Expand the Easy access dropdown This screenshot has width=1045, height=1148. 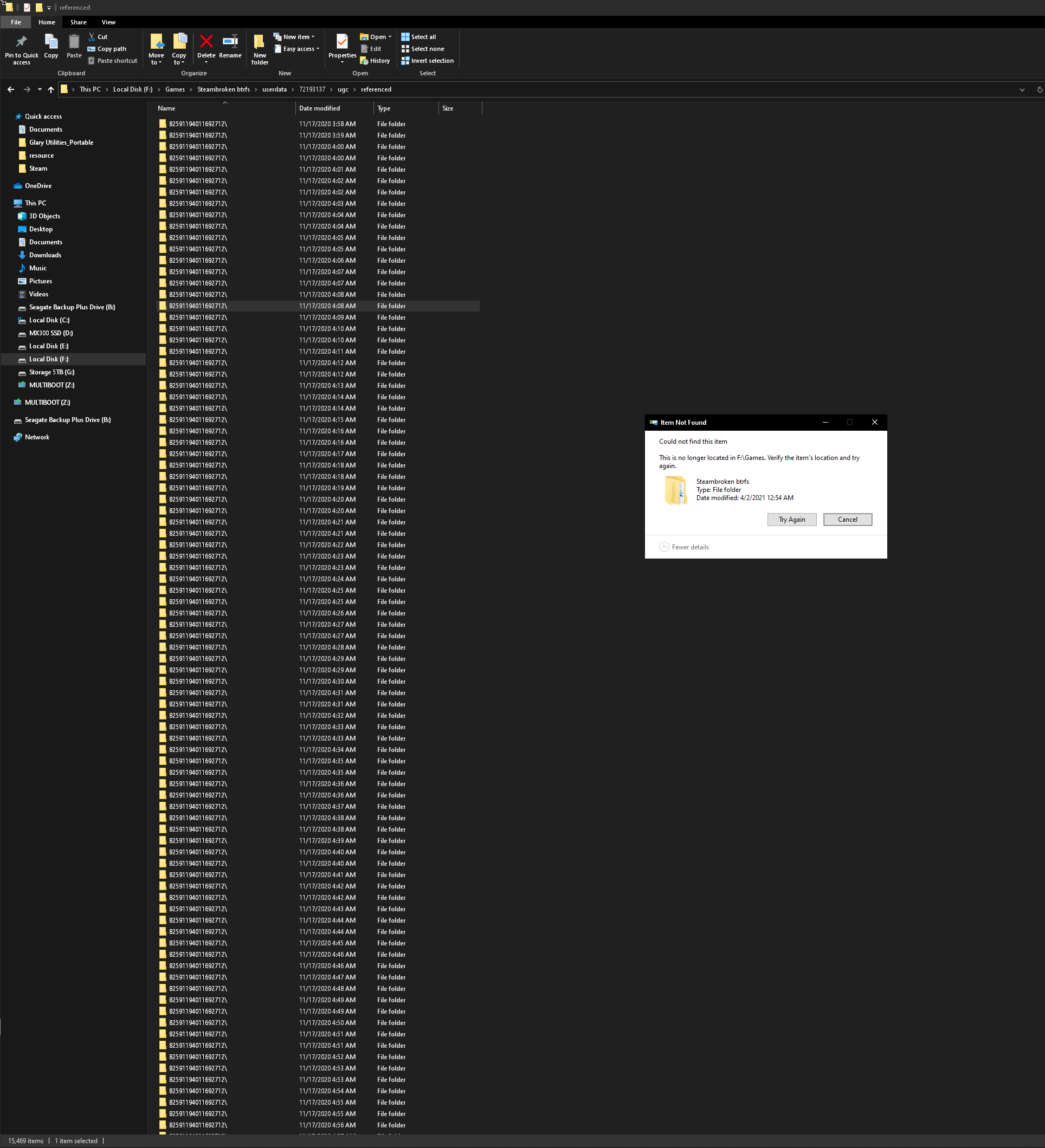(x=297, y=48)
